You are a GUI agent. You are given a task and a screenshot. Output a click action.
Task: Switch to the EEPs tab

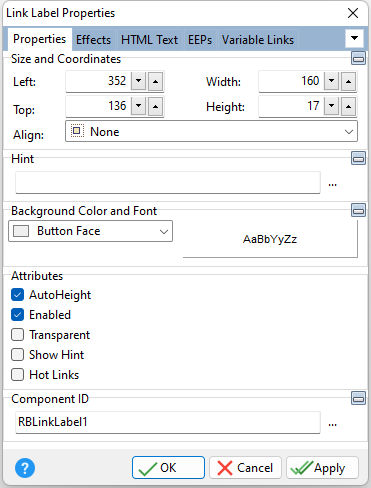[200, 40]
